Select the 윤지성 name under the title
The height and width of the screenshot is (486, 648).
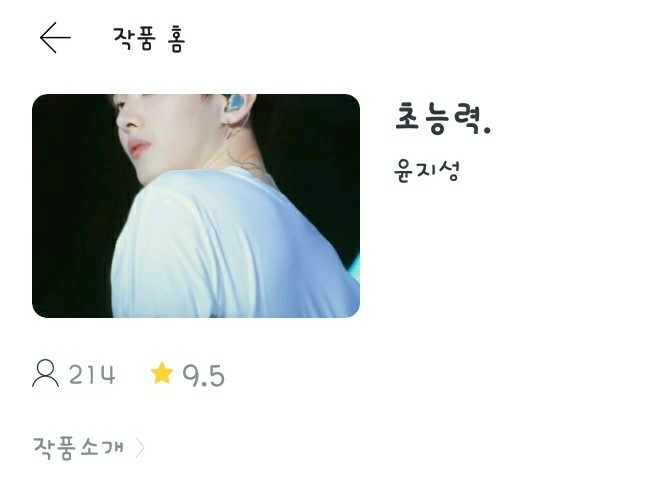[427, 171]
